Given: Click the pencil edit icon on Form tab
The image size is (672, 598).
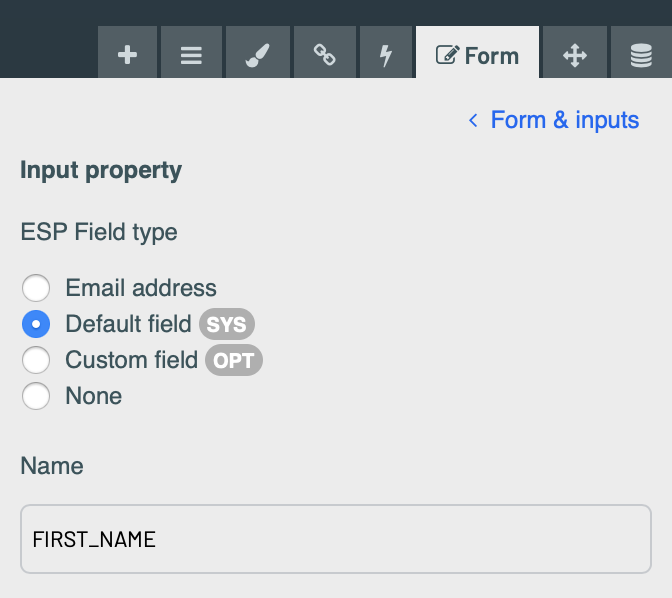Looking at the screenshot, I should [x=447, y=55].
